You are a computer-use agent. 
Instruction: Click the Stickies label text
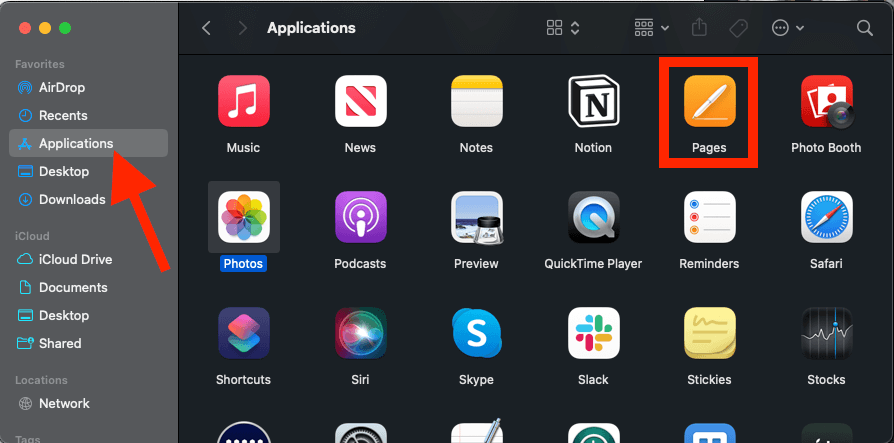tap(709, 380)
